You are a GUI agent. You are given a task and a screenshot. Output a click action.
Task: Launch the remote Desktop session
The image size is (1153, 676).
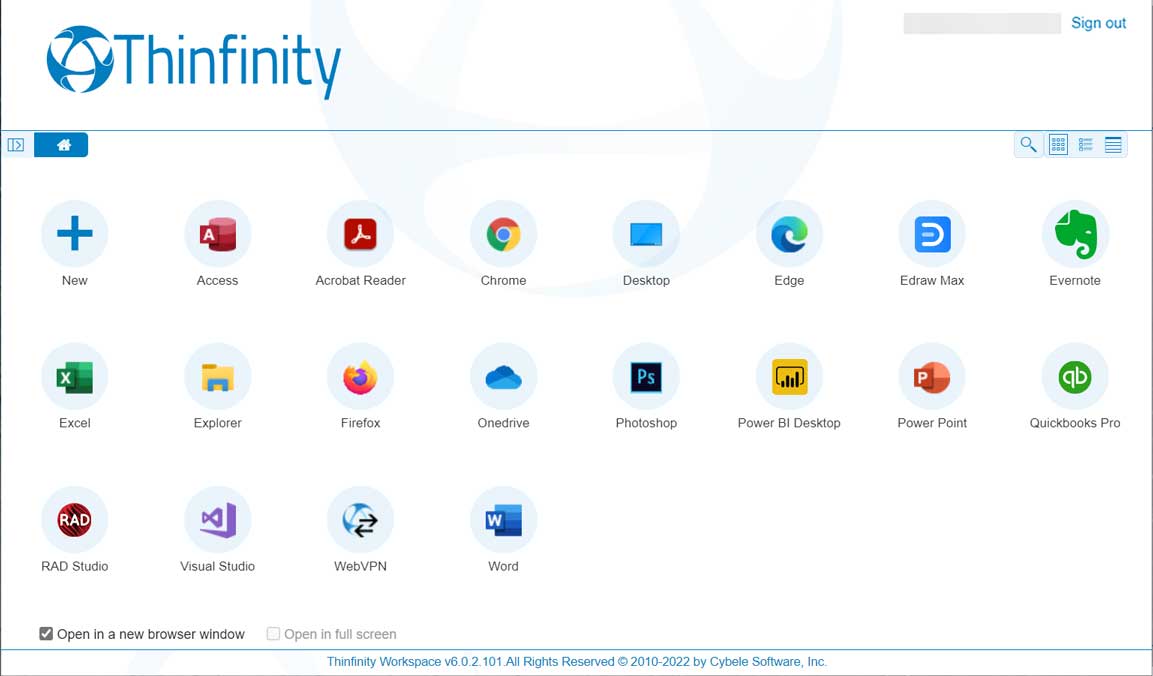(x=646, y=234)
